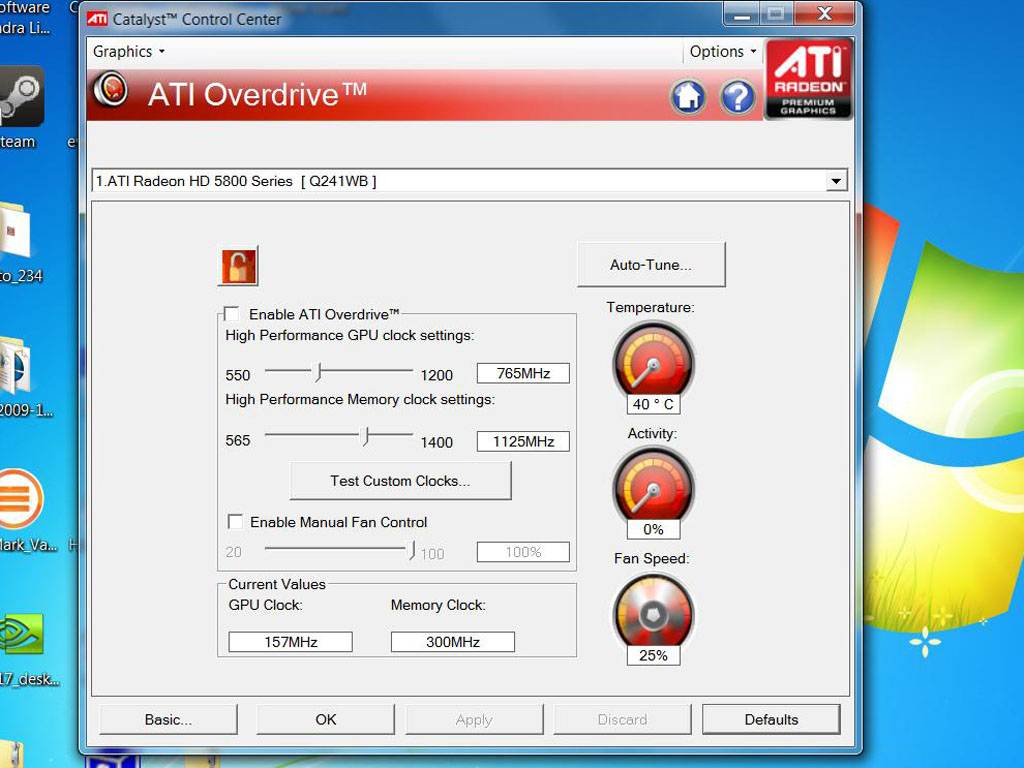This screenshot has height=768, width=1024.
Task: Click the Auto-Tune... button
Action: [x=651, y=264]
